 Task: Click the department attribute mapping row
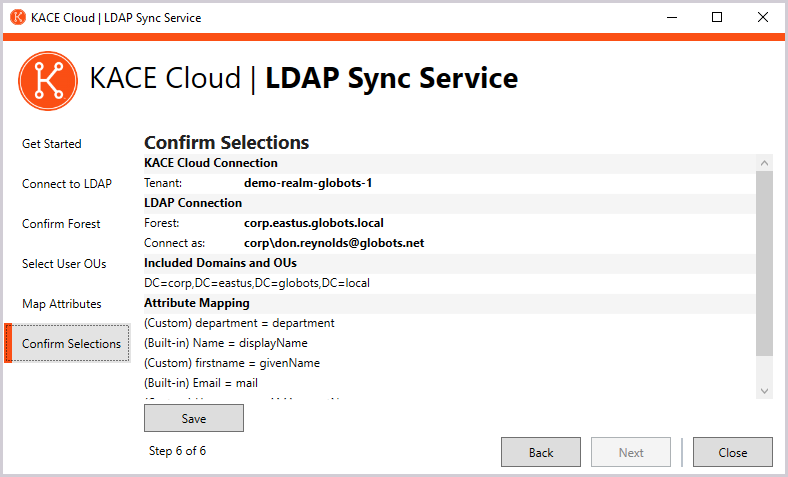point(239,323)
